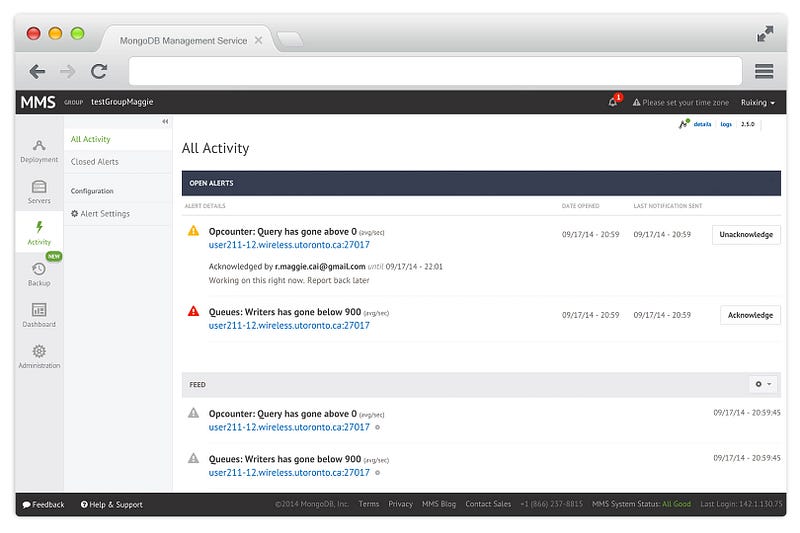Click the MMS logo
Viewport: 800px width, 533px height.
click(38, 103)
